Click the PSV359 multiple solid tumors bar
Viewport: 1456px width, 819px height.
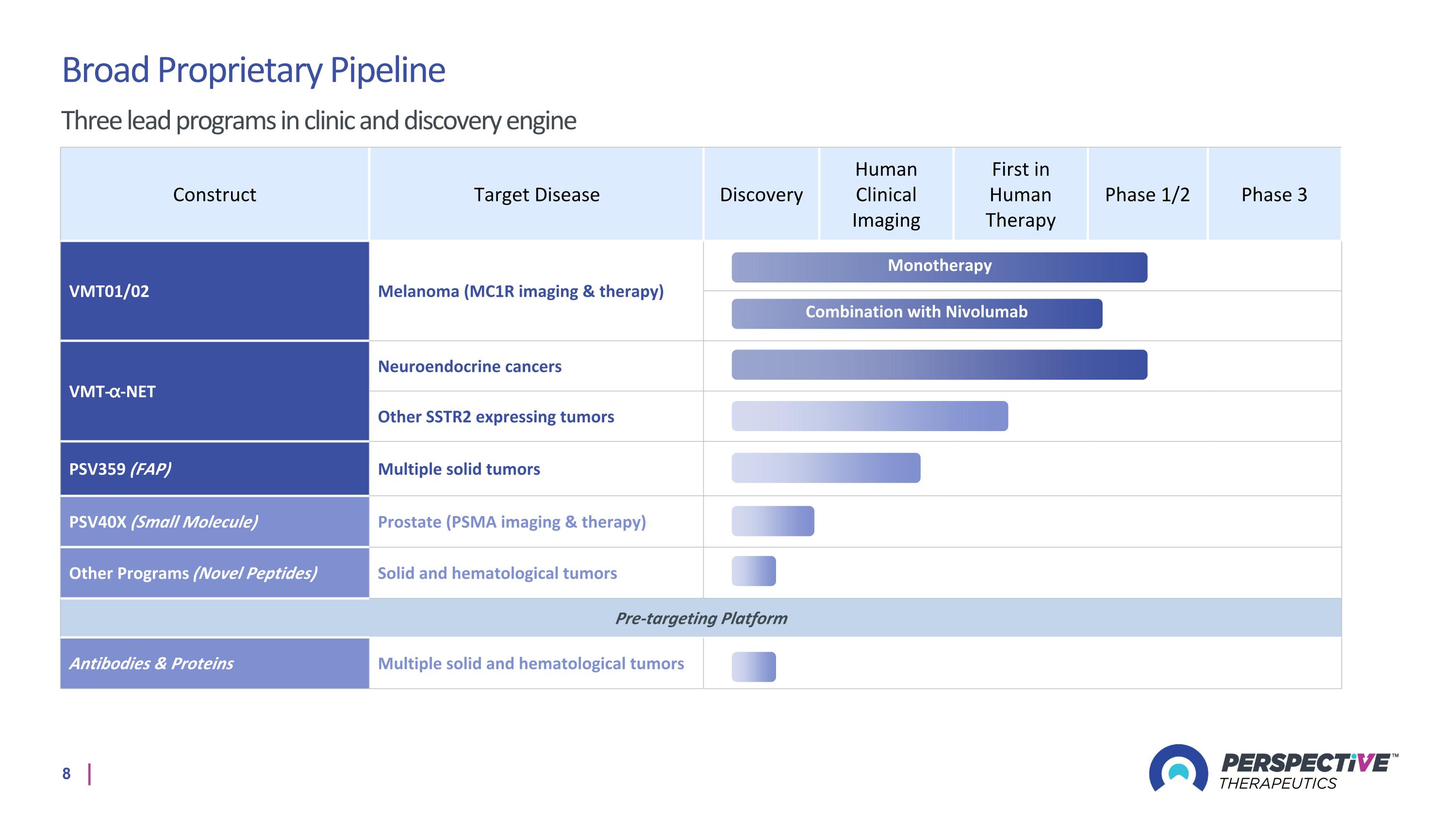coord(826,468)
